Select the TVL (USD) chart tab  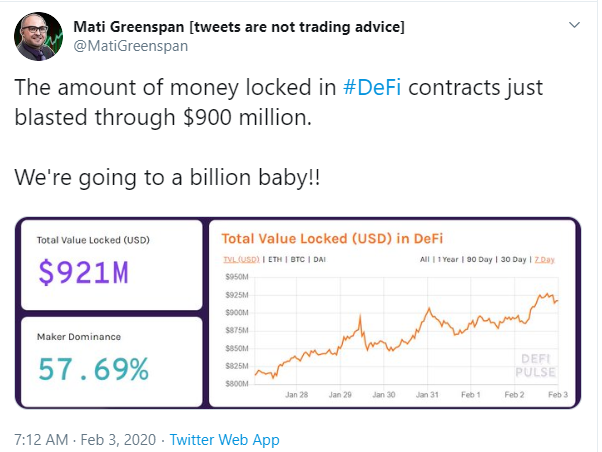click(x=241, y=260)
